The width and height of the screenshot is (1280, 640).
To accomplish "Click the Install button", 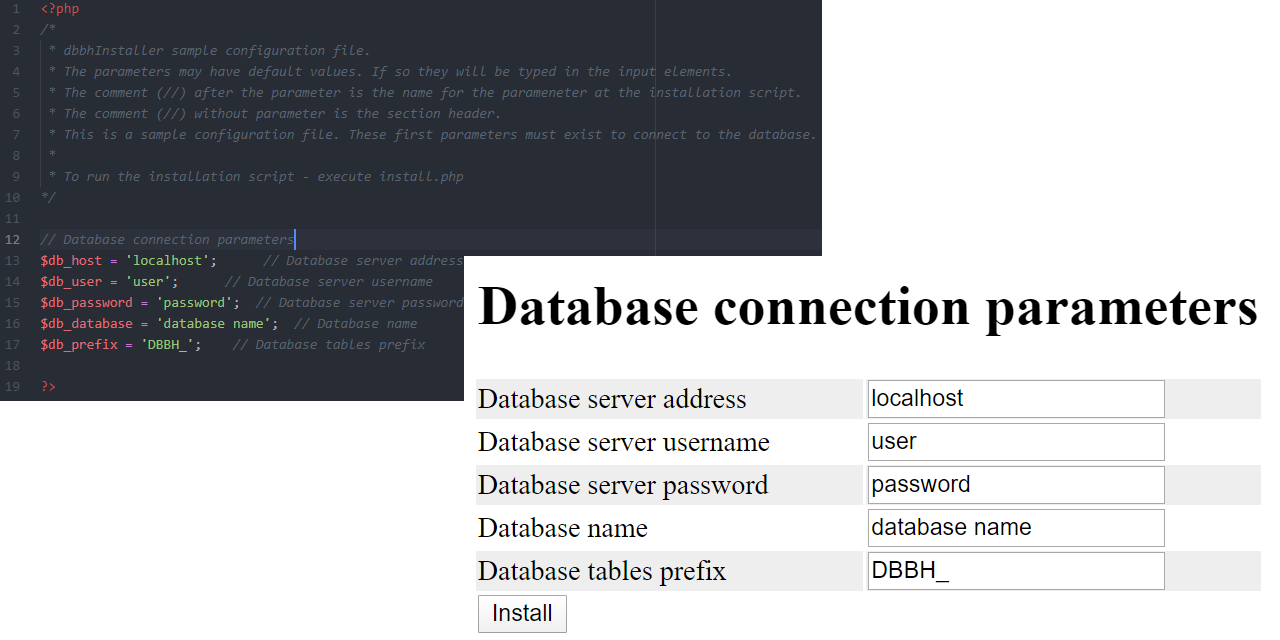I will [x=522, y=613].
